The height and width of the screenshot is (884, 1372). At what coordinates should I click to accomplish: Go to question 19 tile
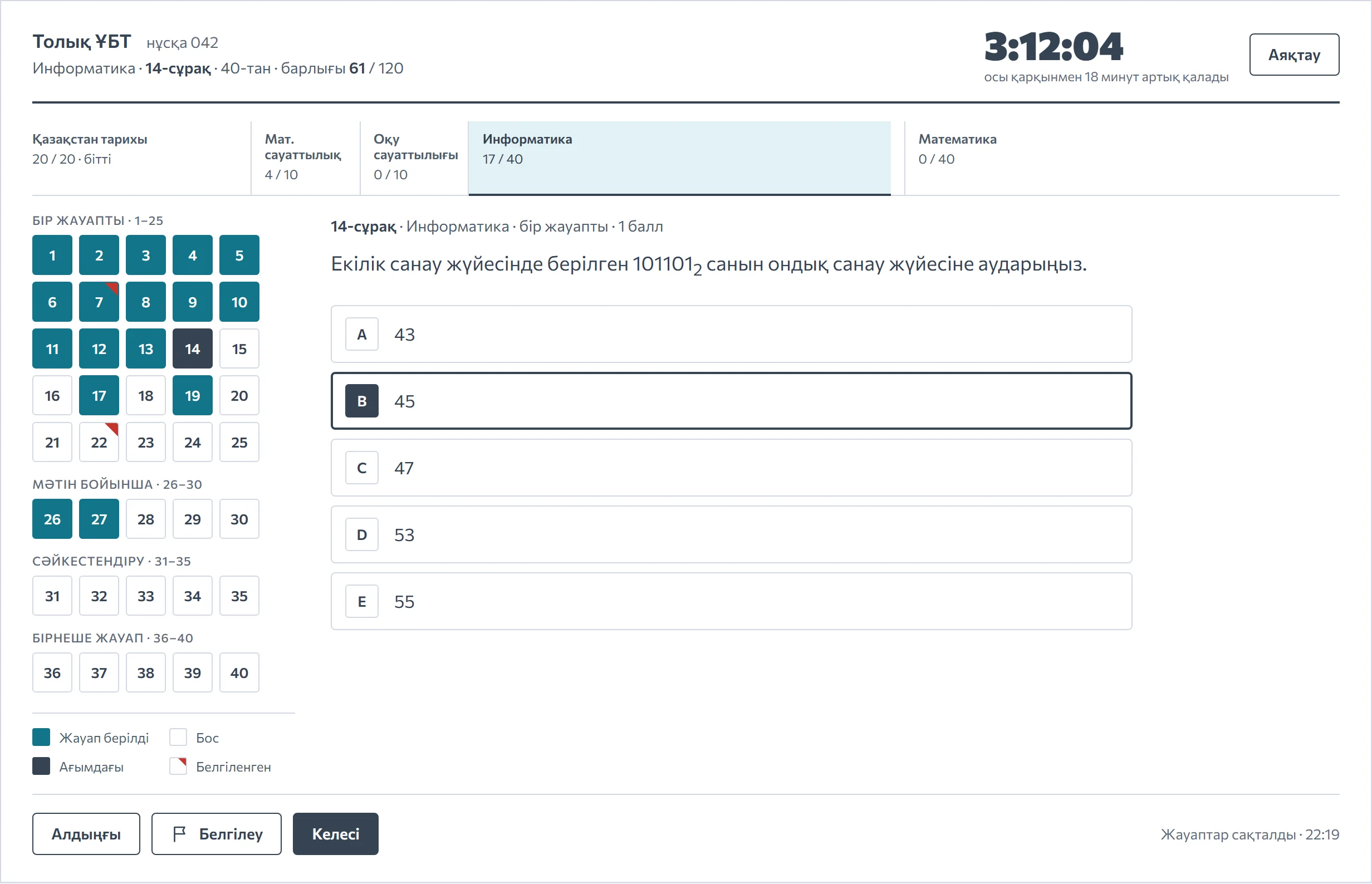click(x=192, y=395)
